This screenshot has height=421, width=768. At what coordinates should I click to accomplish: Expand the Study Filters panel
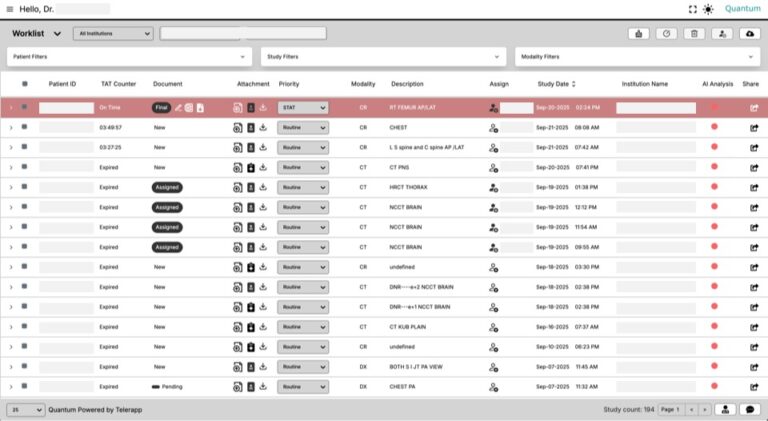click(x=384, y=57)
